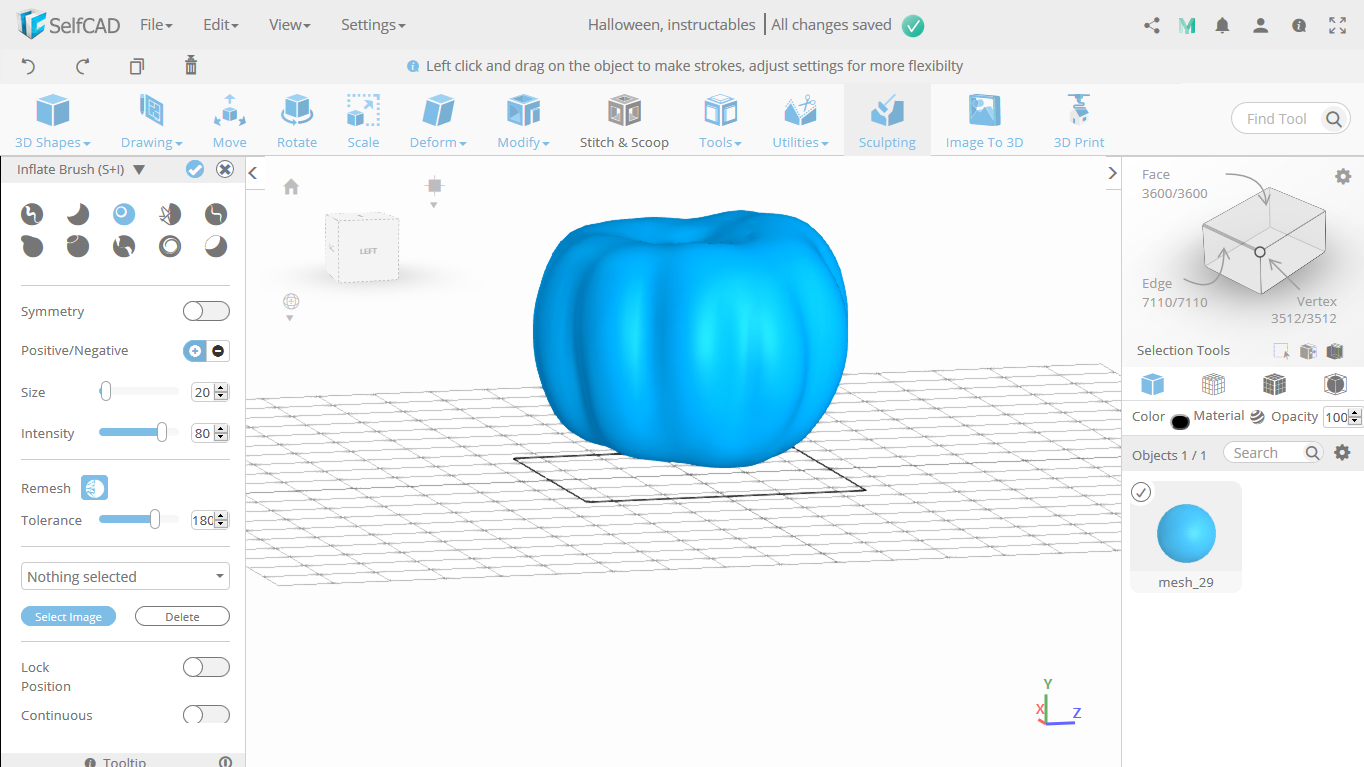Screen dimensions: 1364x767
Task: Open the Drawing dropdown
Action: coord(151,121)
